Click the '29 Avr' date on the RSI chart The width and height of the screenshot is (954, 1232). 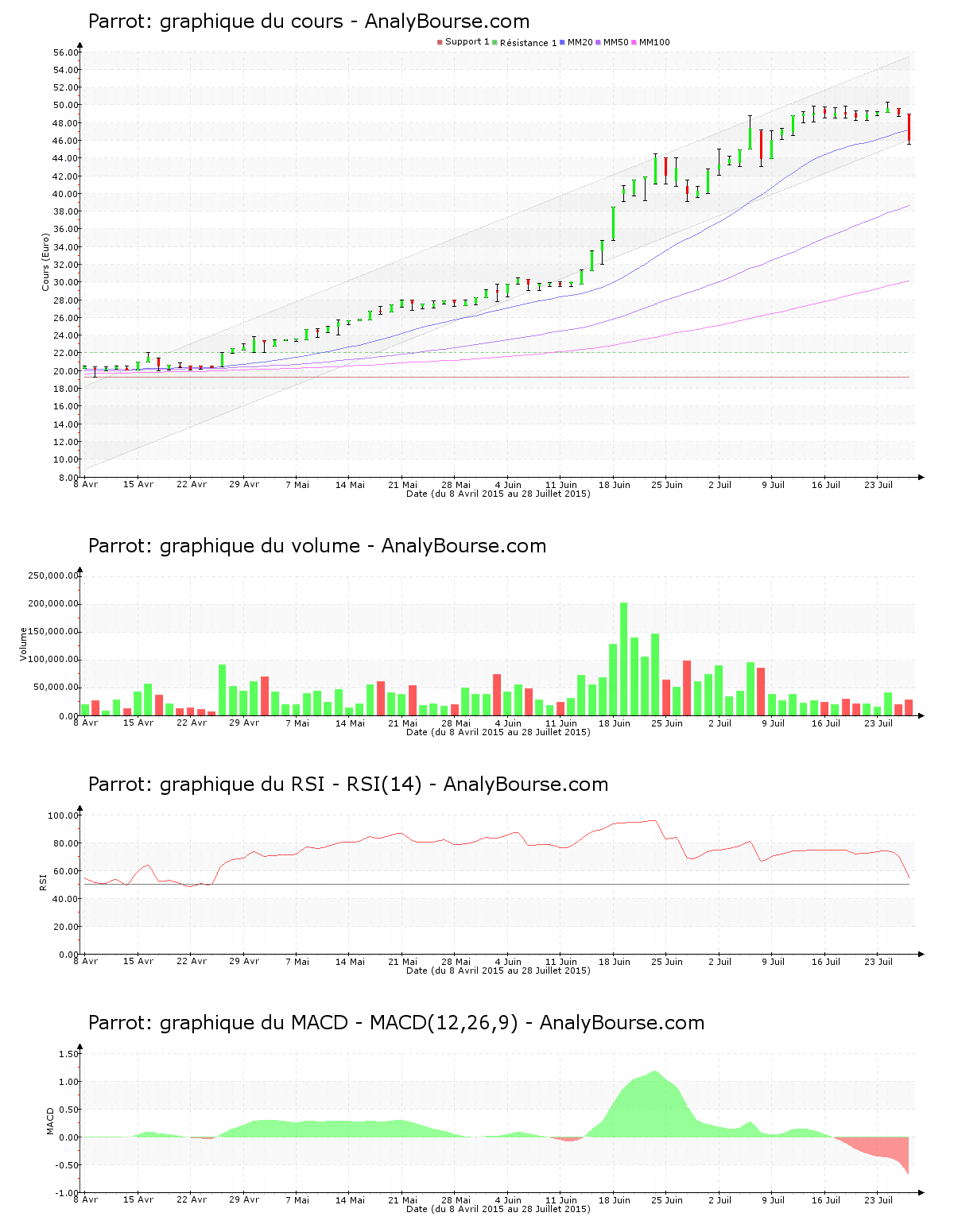click(x=244, y=962)
